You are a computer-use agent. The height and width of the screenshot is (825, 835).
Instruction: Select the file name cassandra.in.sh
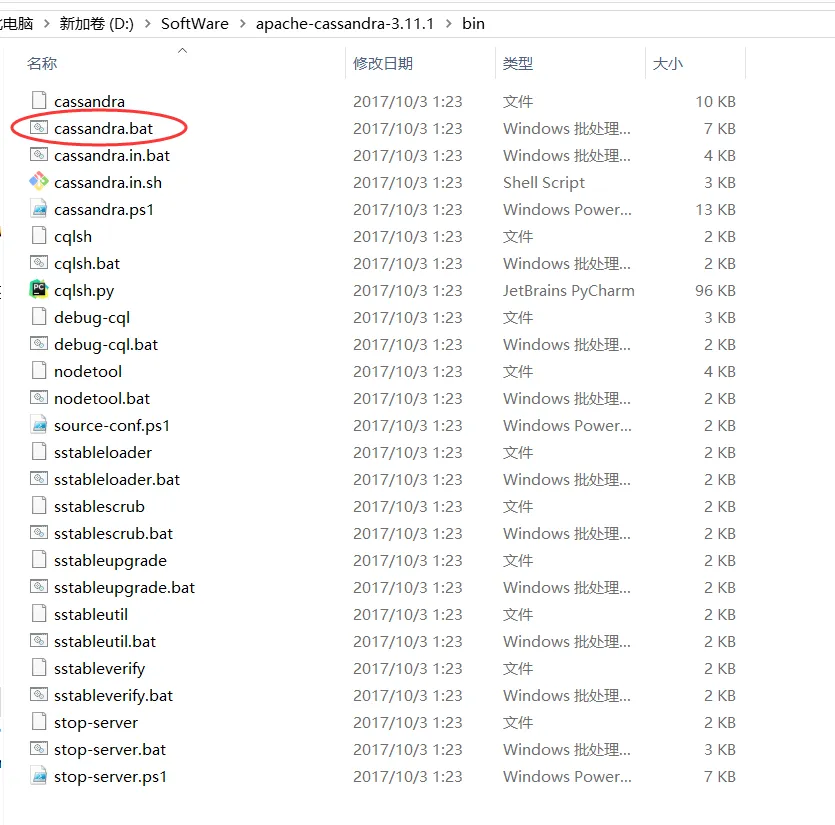point(108,182)
